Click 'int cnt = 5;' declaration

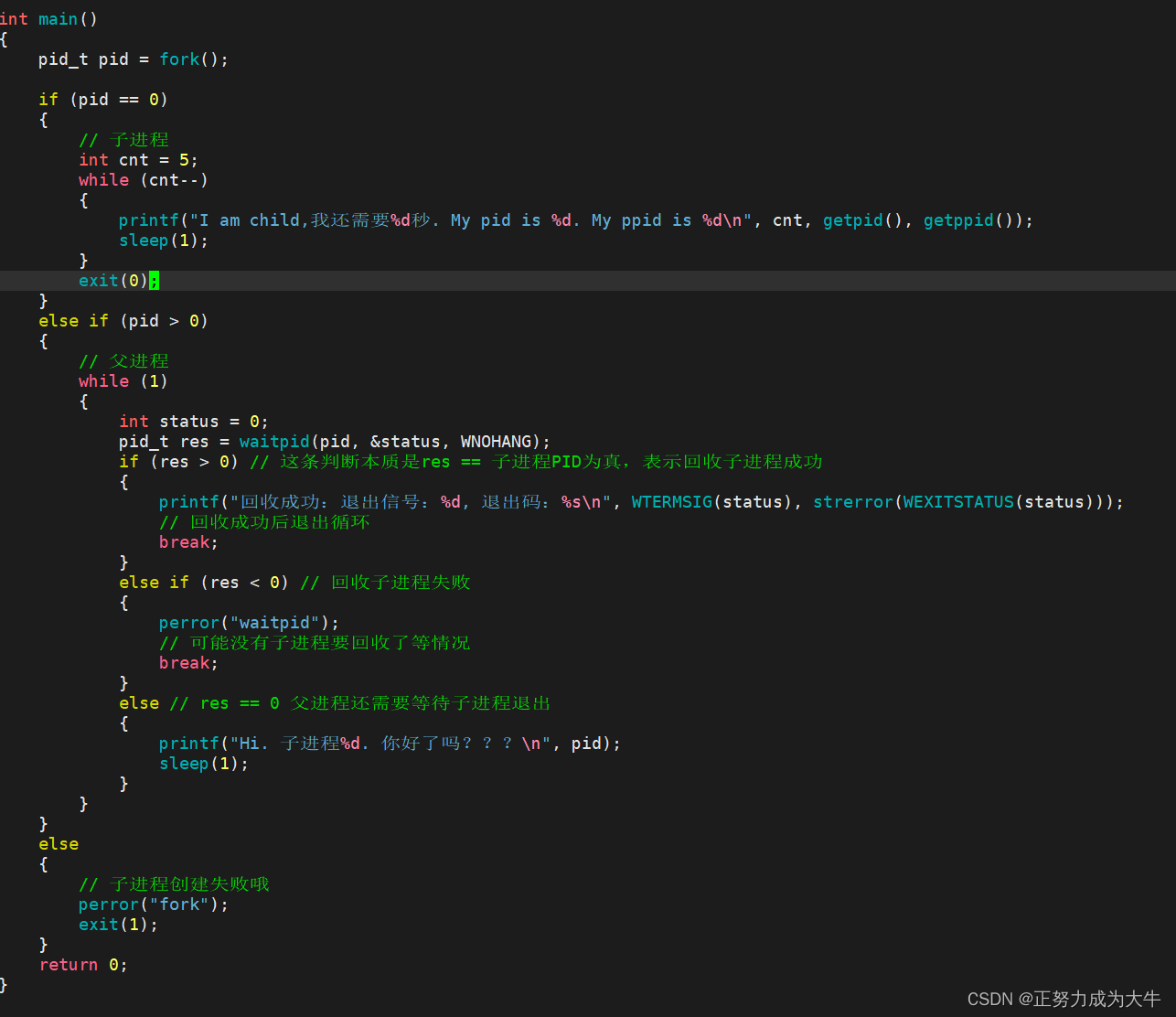[138, 160]
